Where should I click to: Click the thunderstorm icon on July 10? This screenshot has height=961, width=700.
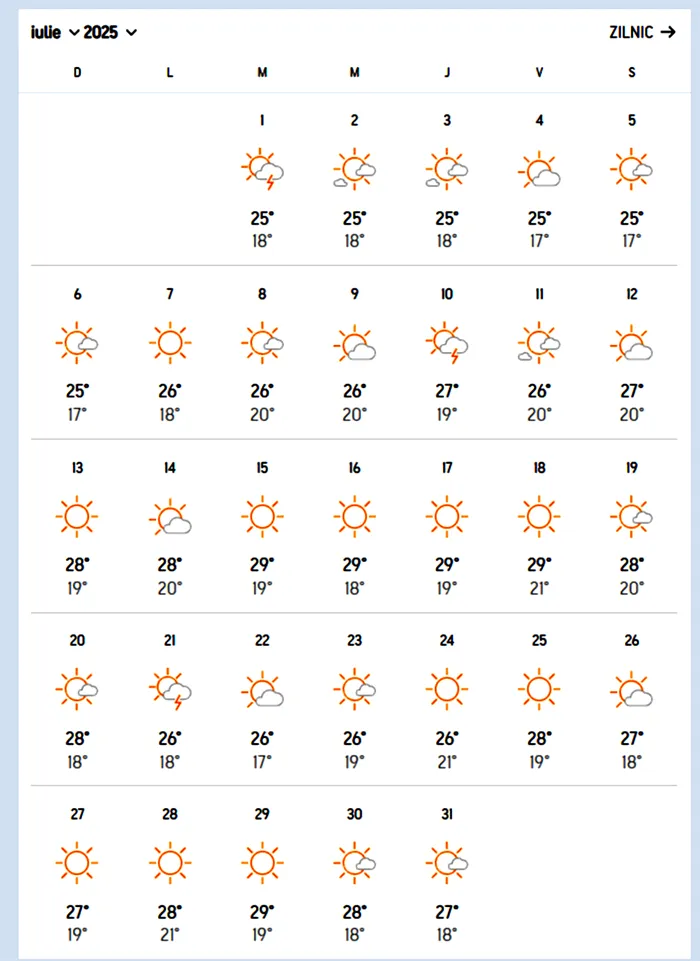pos(447,344)
